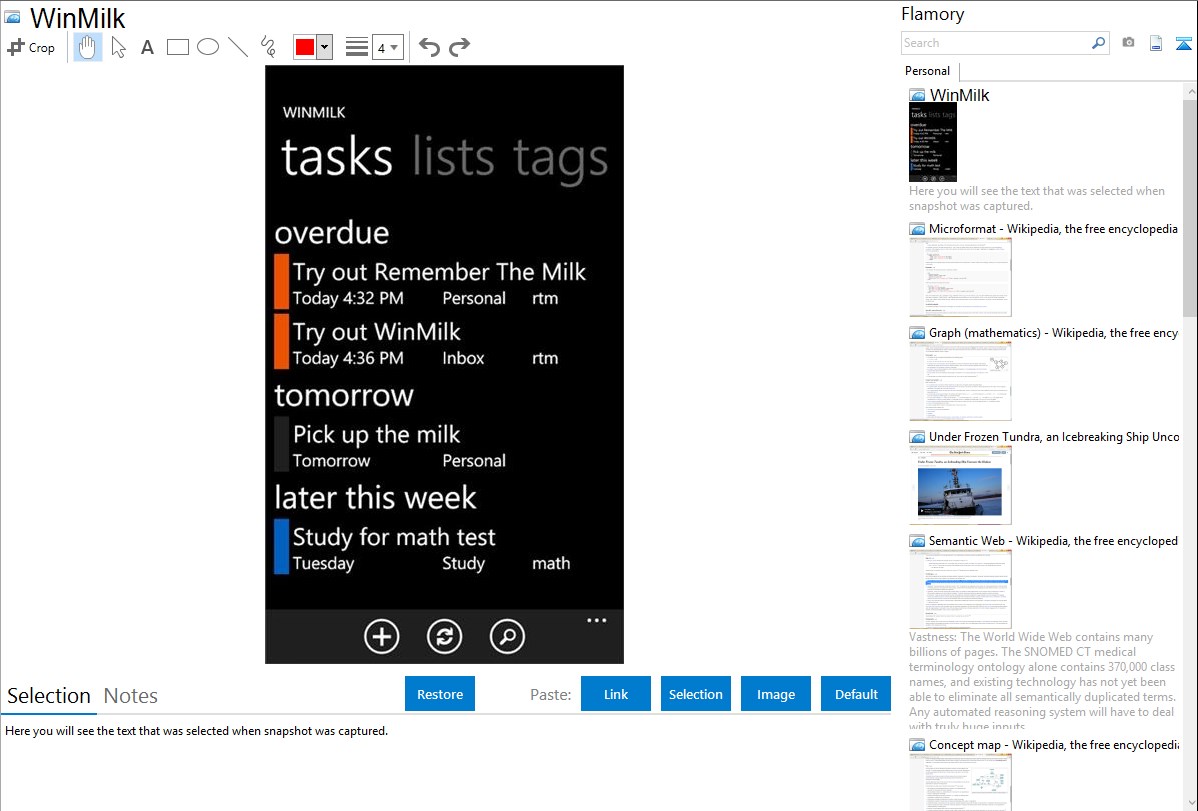
Task: Click the snapshot list scrollbar thumb
Action: point(1190,206)
